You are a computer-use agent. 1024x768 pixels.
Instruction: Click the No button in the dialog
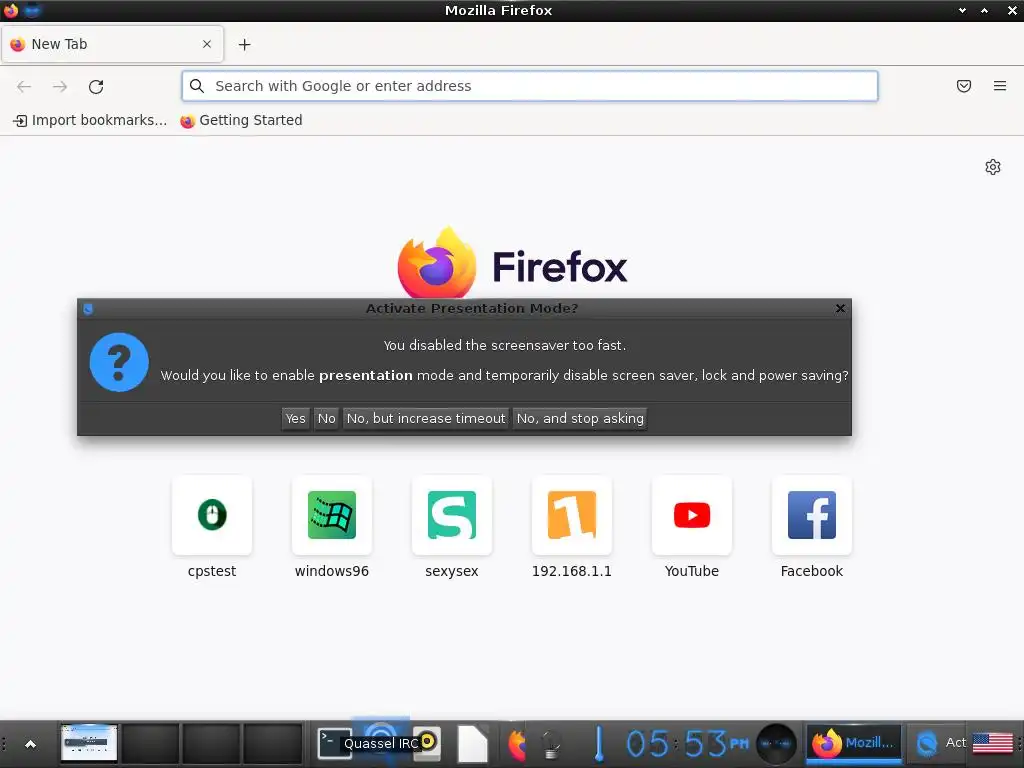(x=327, y=418)
